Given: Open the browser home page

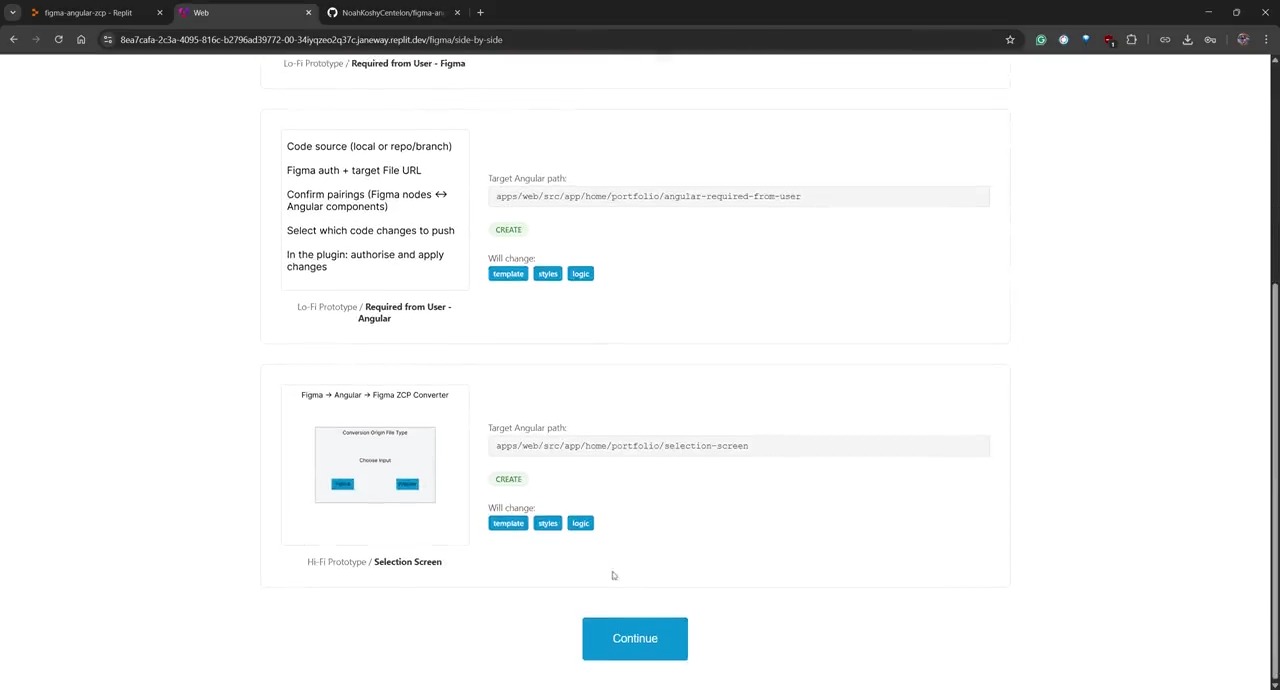Looking at the screenshot, I should coord(81,40).
